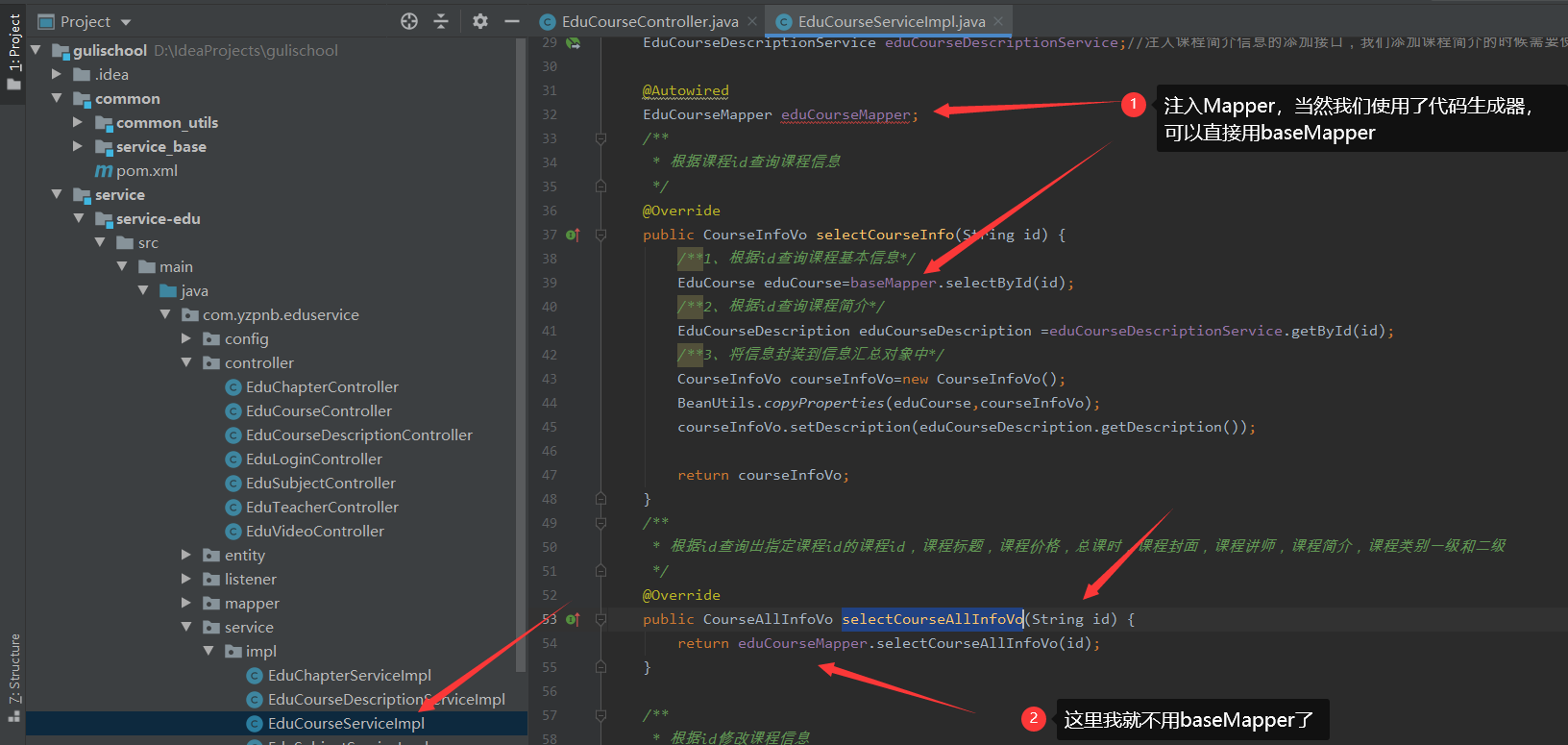Open EduChapterServiceImpl class
The width and height of the screenshot is (1568, 745).
(350, 675)
